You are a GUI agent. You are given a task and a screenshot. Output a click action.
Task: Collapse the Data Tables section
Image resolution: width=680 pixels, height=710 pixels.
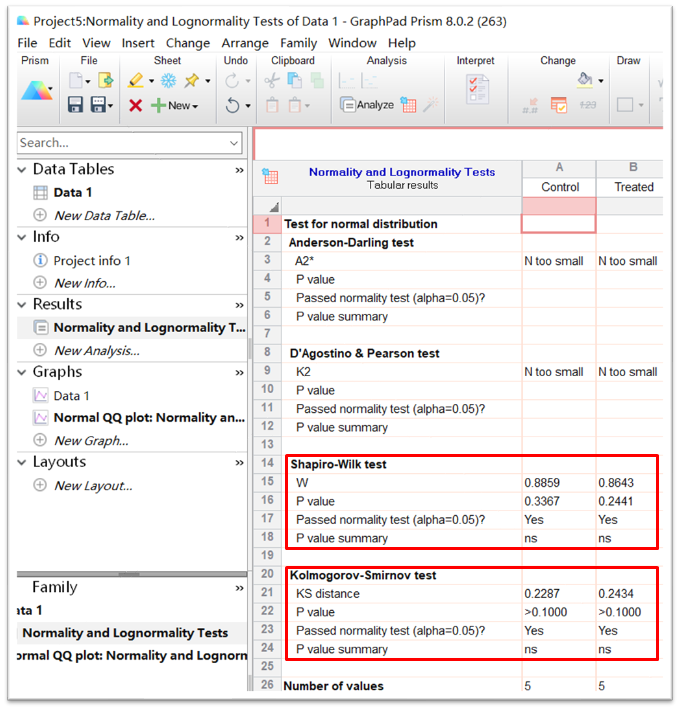22,170
